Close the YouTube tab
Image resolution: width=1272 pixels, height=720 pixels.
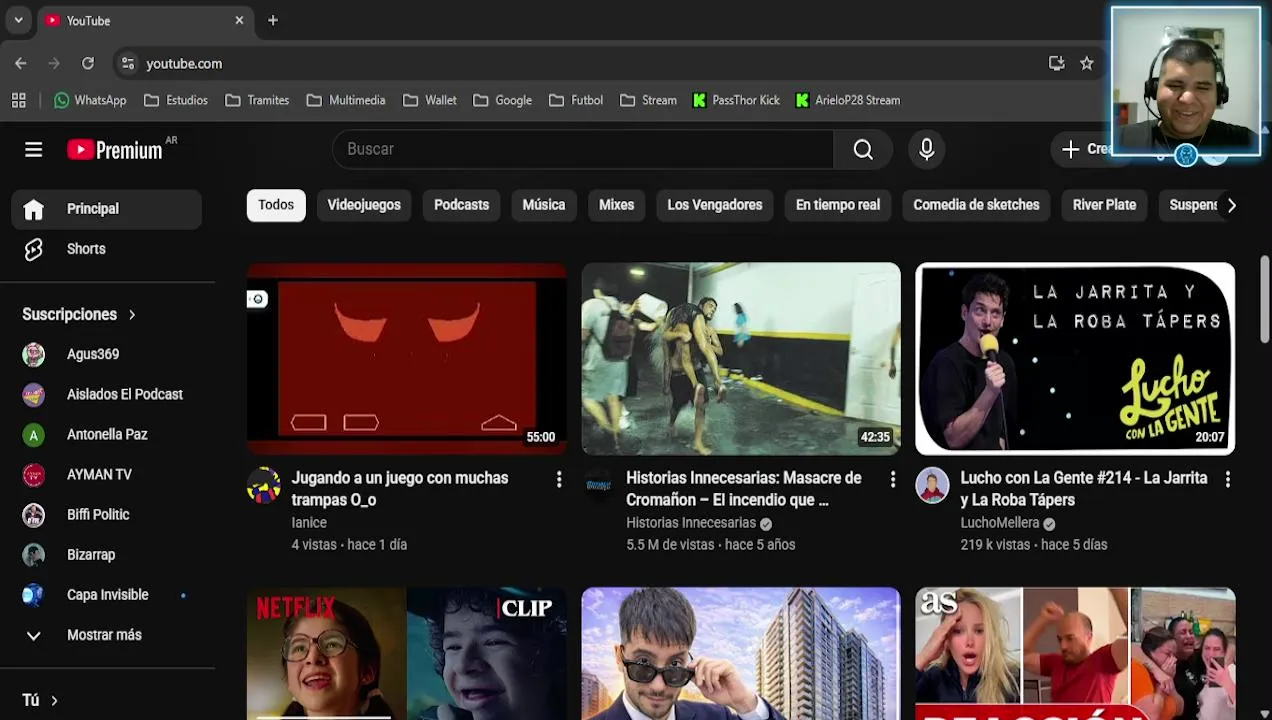(239, 20)
